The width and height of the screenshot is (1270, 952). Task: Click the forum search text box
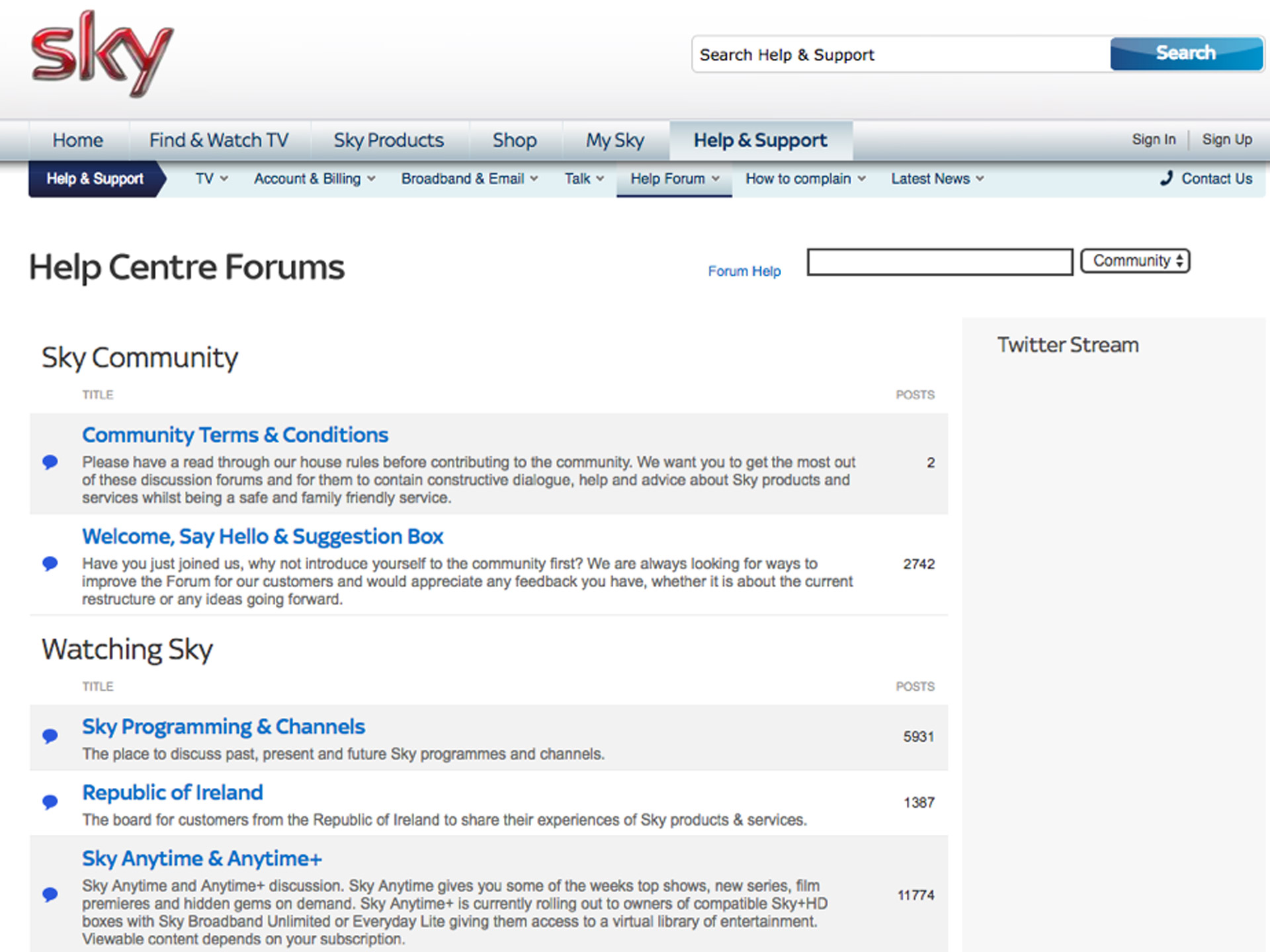(939, 262)
